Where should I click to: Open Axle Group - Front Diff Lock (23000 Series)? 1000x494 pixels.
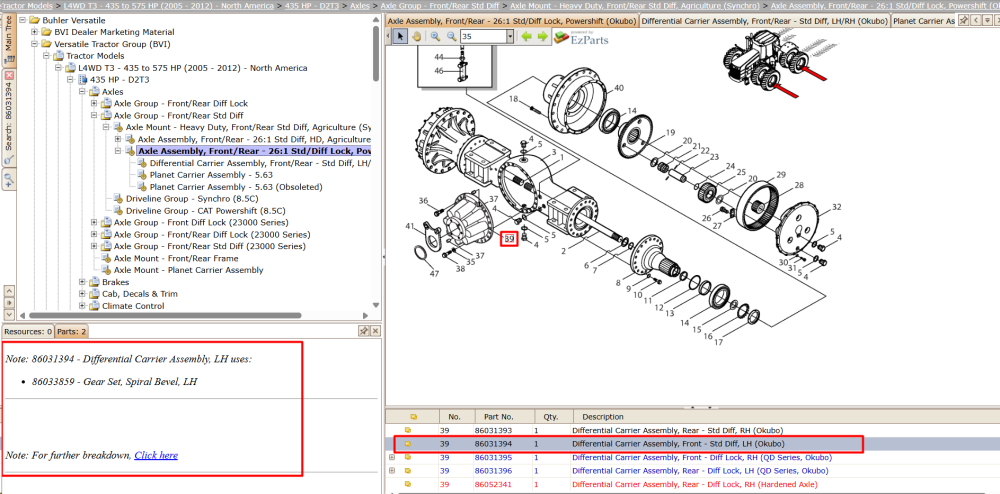(201, 222)
